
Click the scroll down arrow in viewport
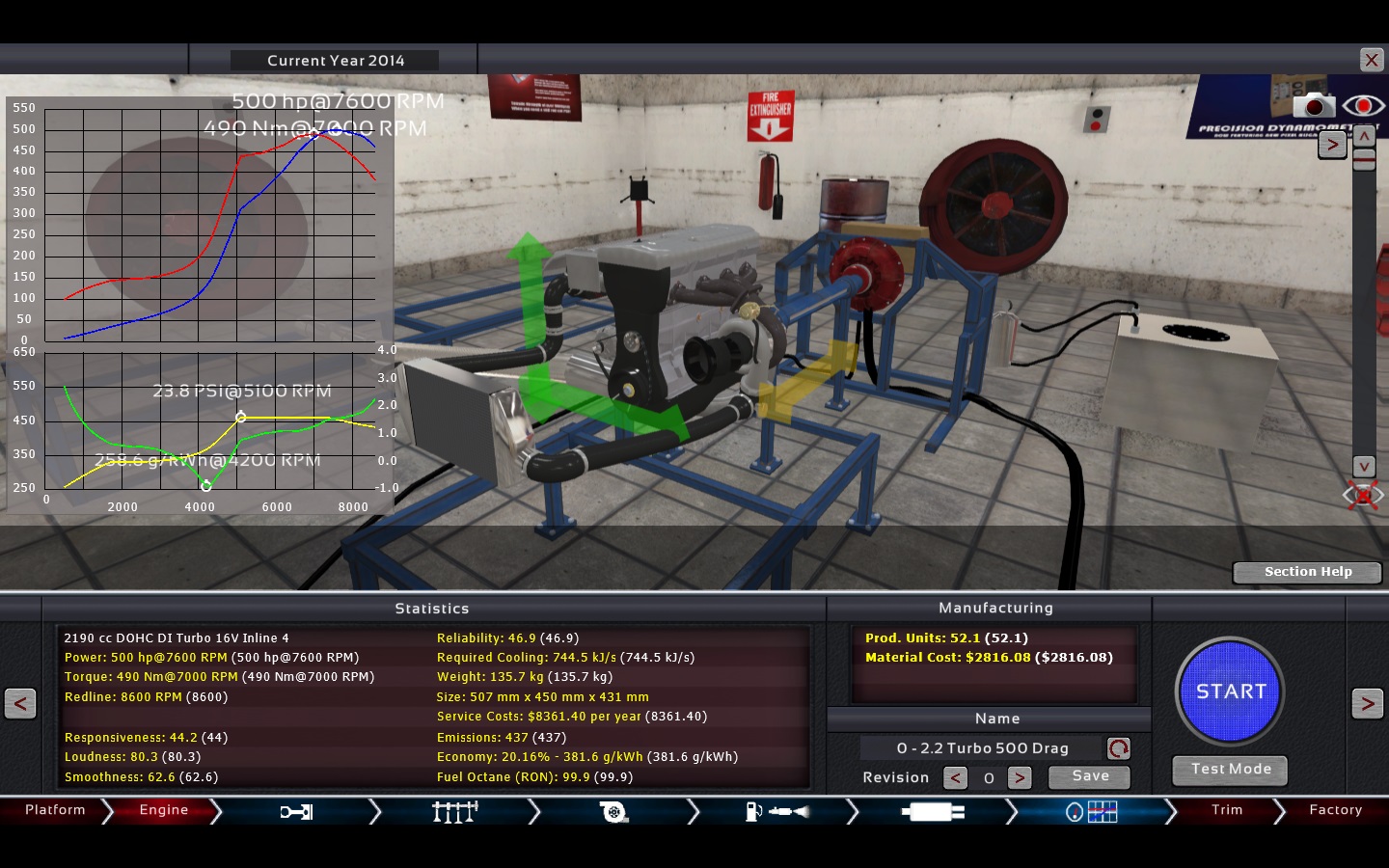(1364, 467)
